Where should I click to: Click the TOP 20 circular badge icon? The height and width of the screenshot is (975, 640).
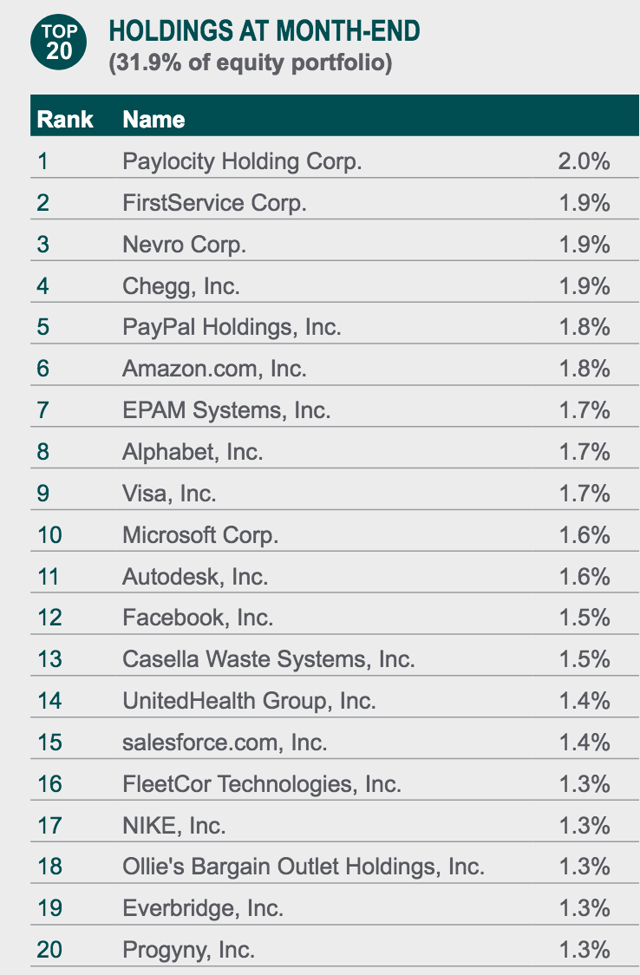[58, 42]
